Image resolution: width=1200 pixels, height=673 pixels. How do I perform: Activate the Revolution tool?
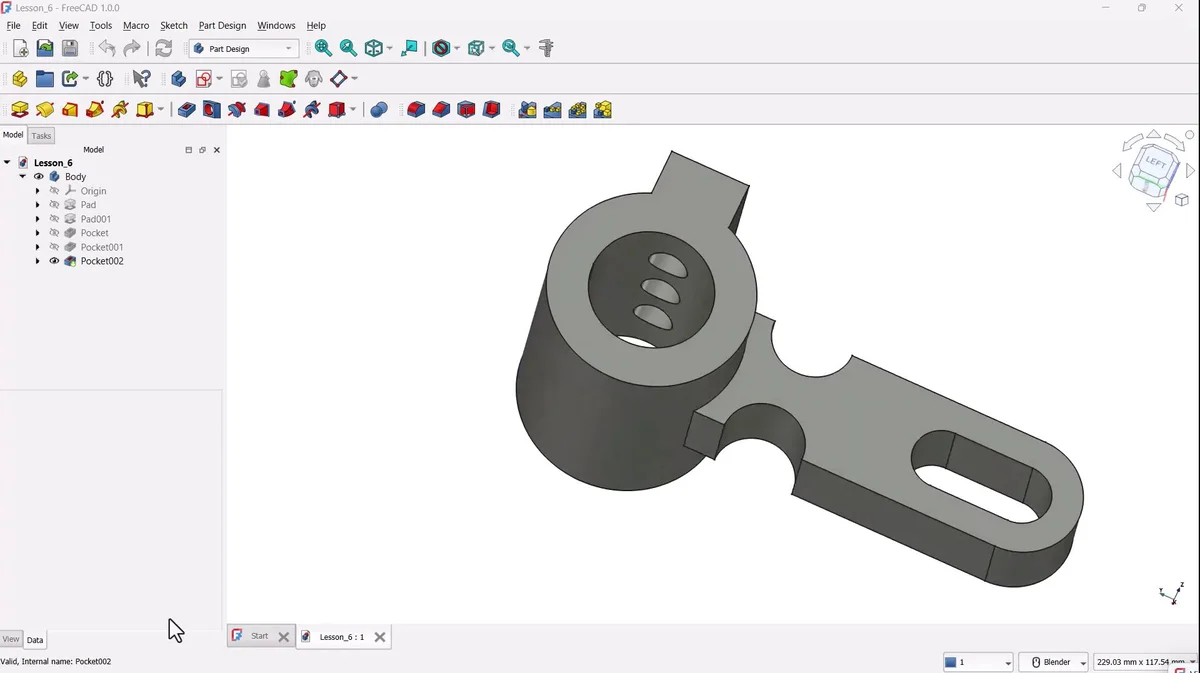coord(44,110)
